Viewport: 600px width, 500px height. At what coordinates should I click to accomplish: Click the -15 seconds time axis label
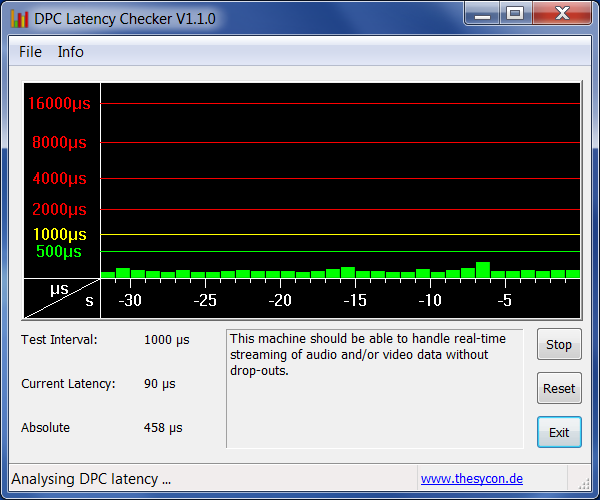pos(355,300)
